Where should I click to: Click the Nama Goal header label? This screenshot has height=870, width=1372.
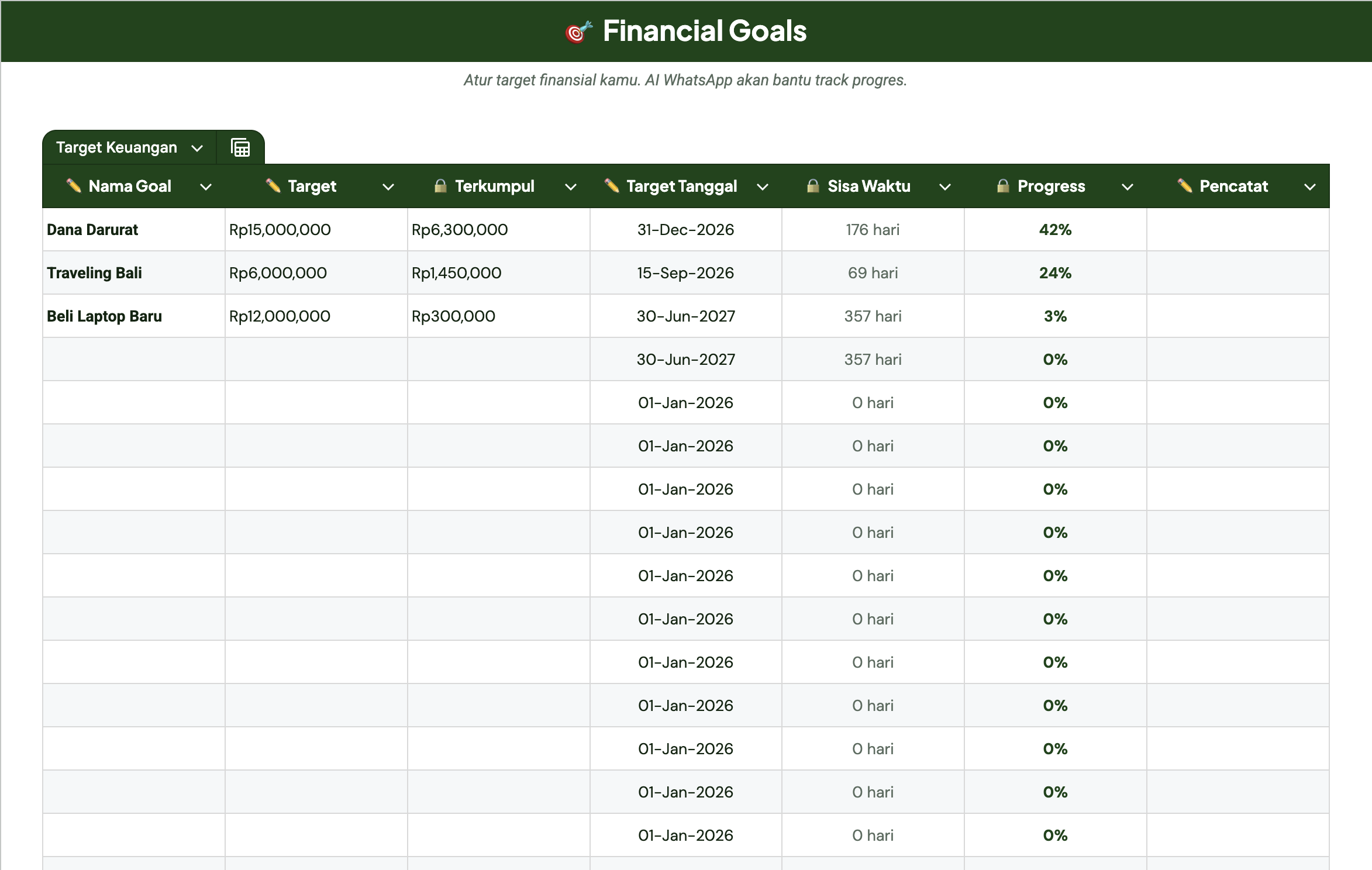pos(130,186)
